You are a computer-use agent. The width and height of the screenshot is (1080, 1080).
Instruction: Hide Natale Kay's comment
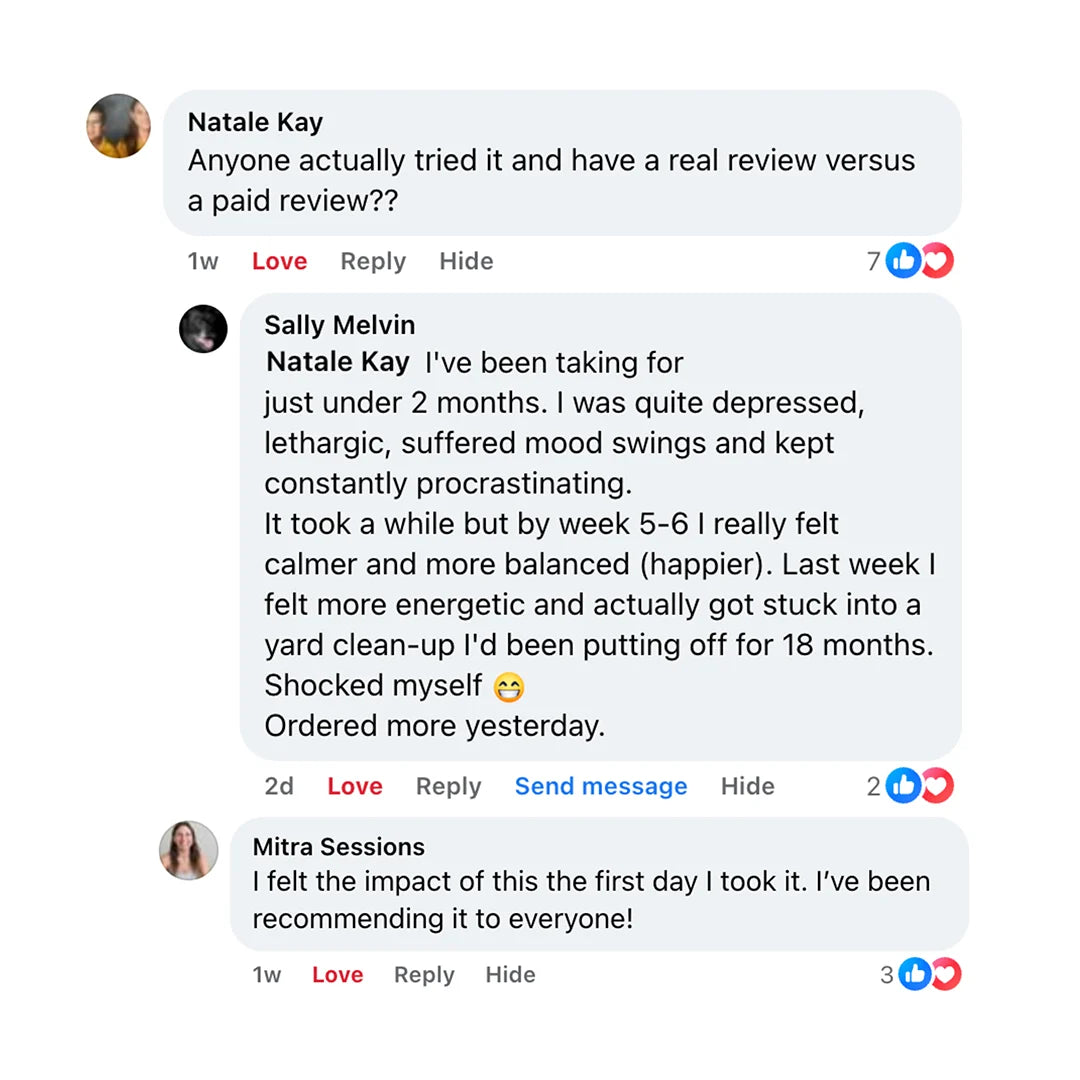coord(466,261)
